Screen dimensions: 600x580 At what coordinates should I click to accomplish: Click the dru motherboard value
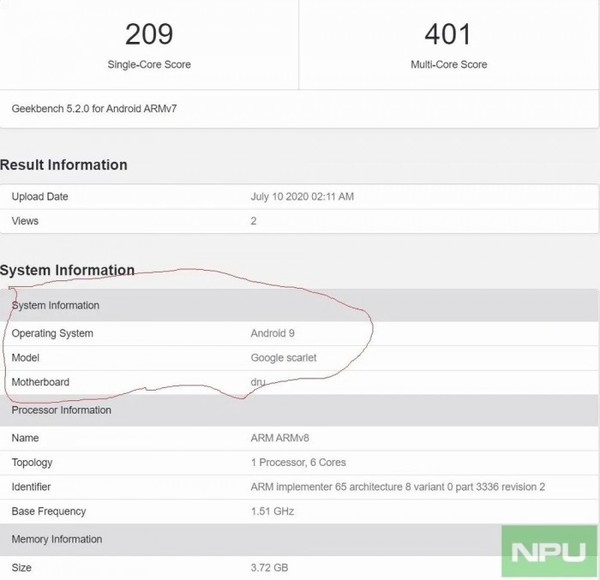click(x=258, y=383)
